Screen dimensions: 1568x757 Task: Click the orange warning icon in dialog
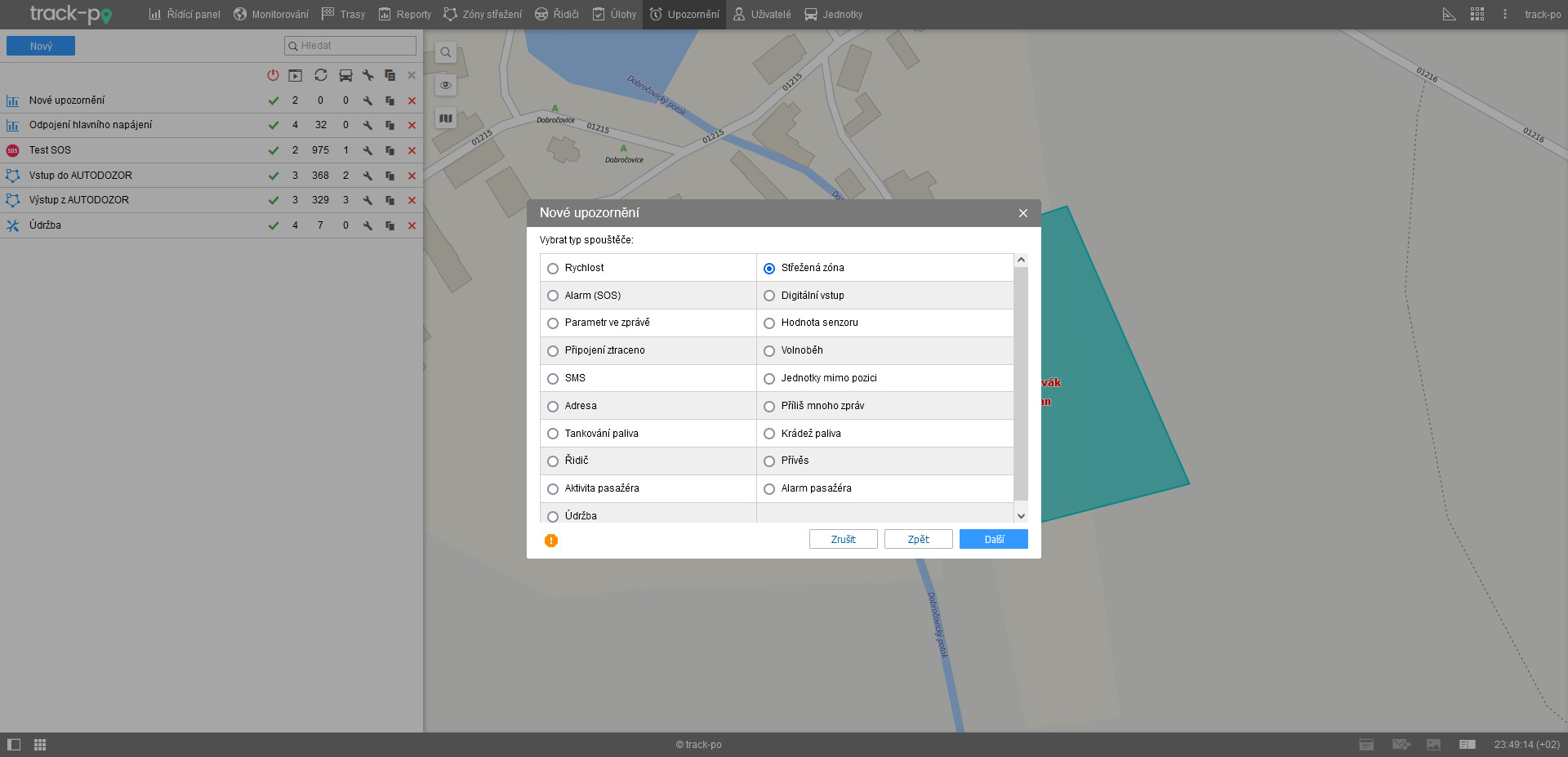[551, 541]
